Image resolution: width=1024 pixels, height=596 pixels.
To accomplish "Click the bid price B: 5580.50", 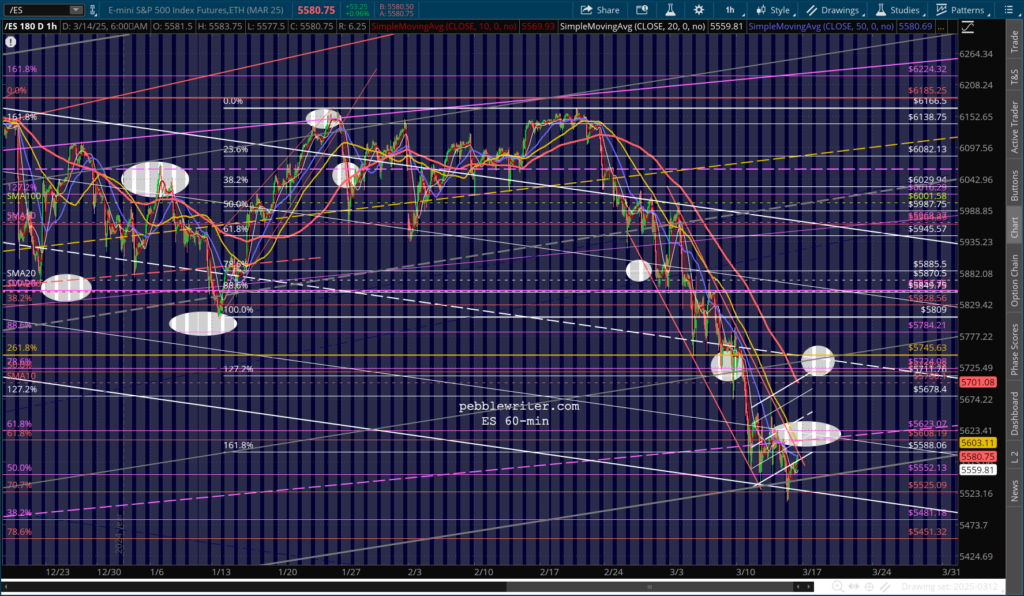I will point(396,7).
